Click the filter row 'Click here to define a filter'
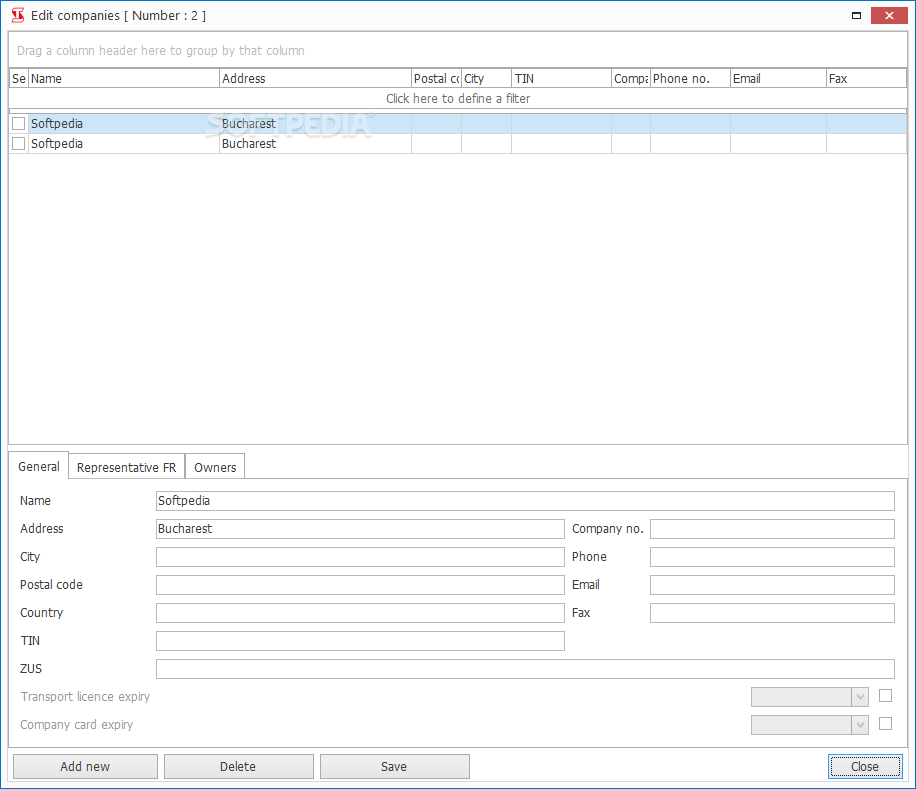 458,98
